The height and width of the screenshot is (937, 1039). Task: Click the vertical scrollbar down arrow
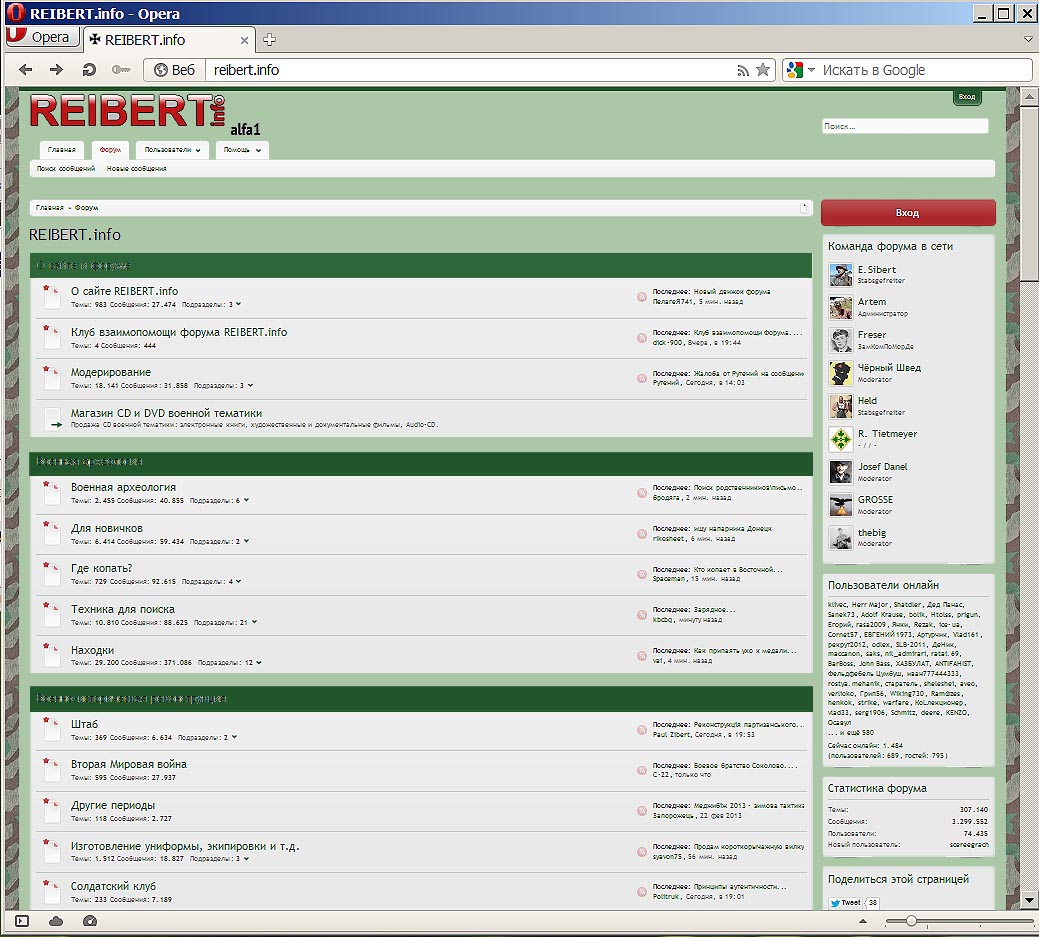(1028, 900)
